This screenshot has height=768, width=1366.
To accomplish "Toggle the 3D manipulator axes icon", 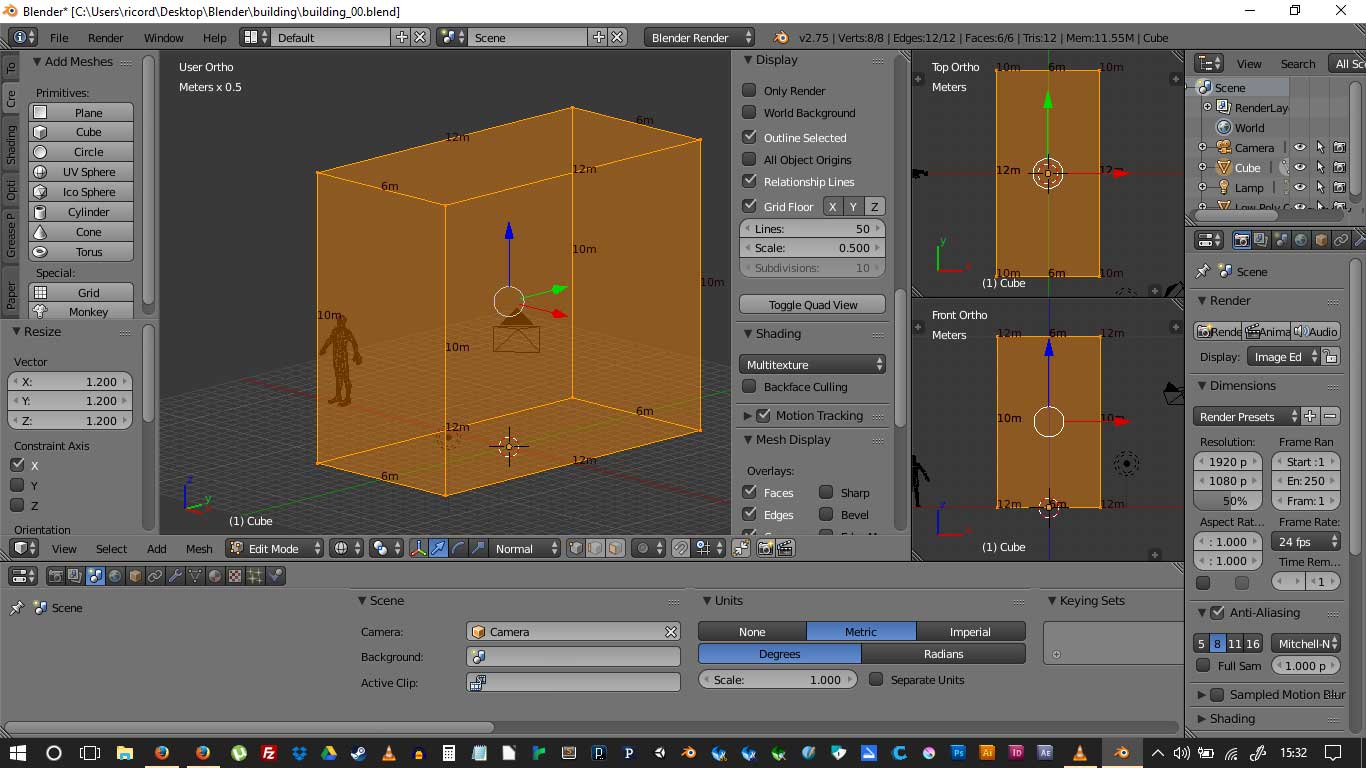I will (x=418, y=548).
